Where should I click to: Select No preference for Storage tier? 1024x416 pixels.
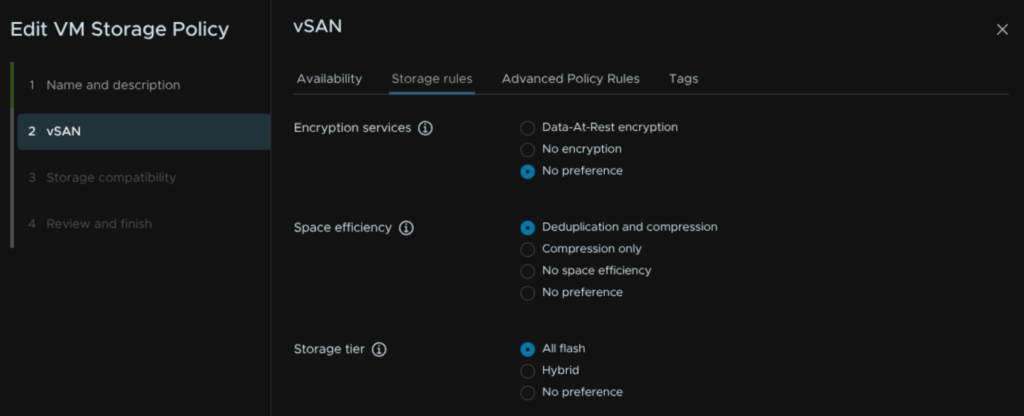tap(528, 392)
